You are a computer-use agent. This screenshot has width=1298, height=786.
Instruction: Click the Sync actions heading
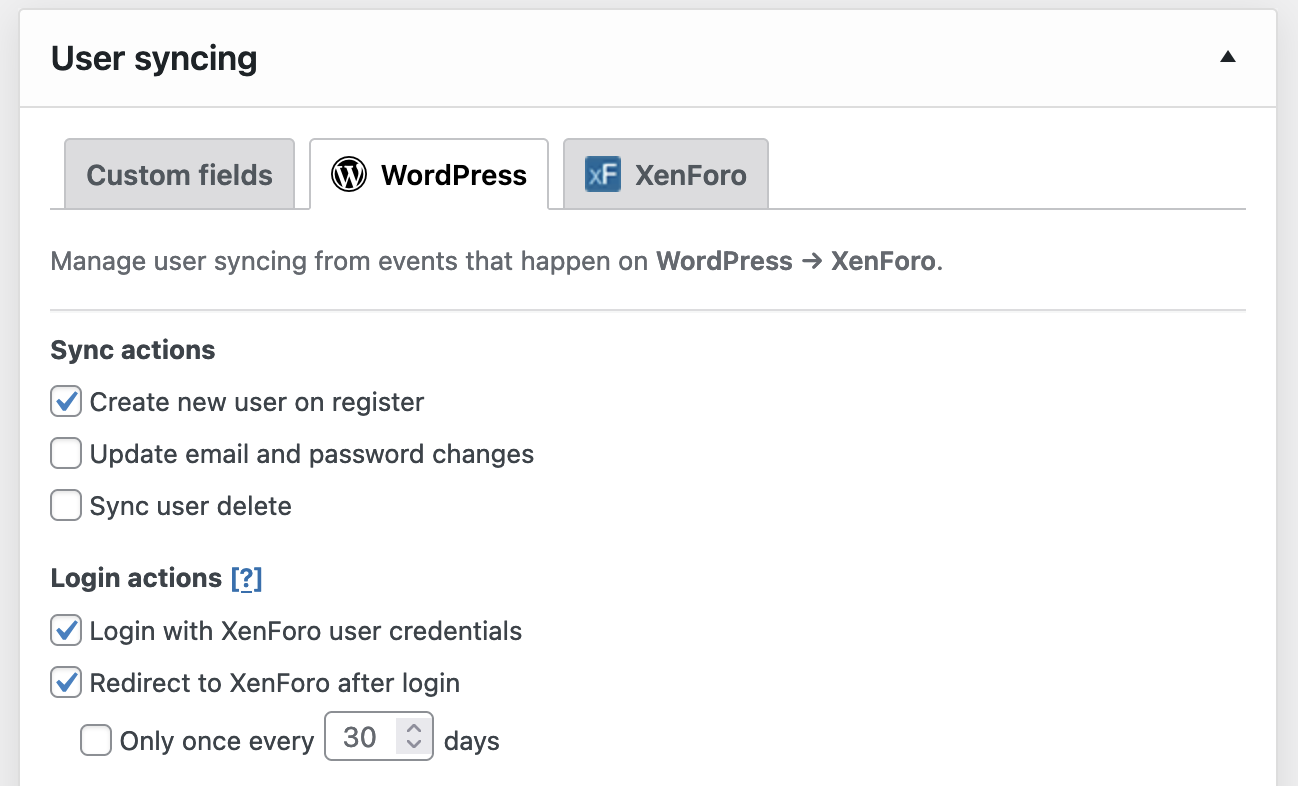coord(133,350)
